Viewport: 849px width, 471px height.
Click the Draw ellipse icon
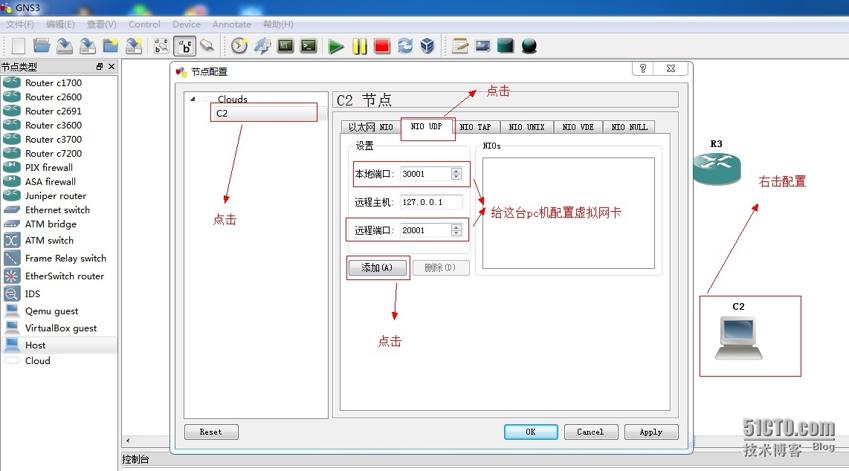tap(529, 47)
